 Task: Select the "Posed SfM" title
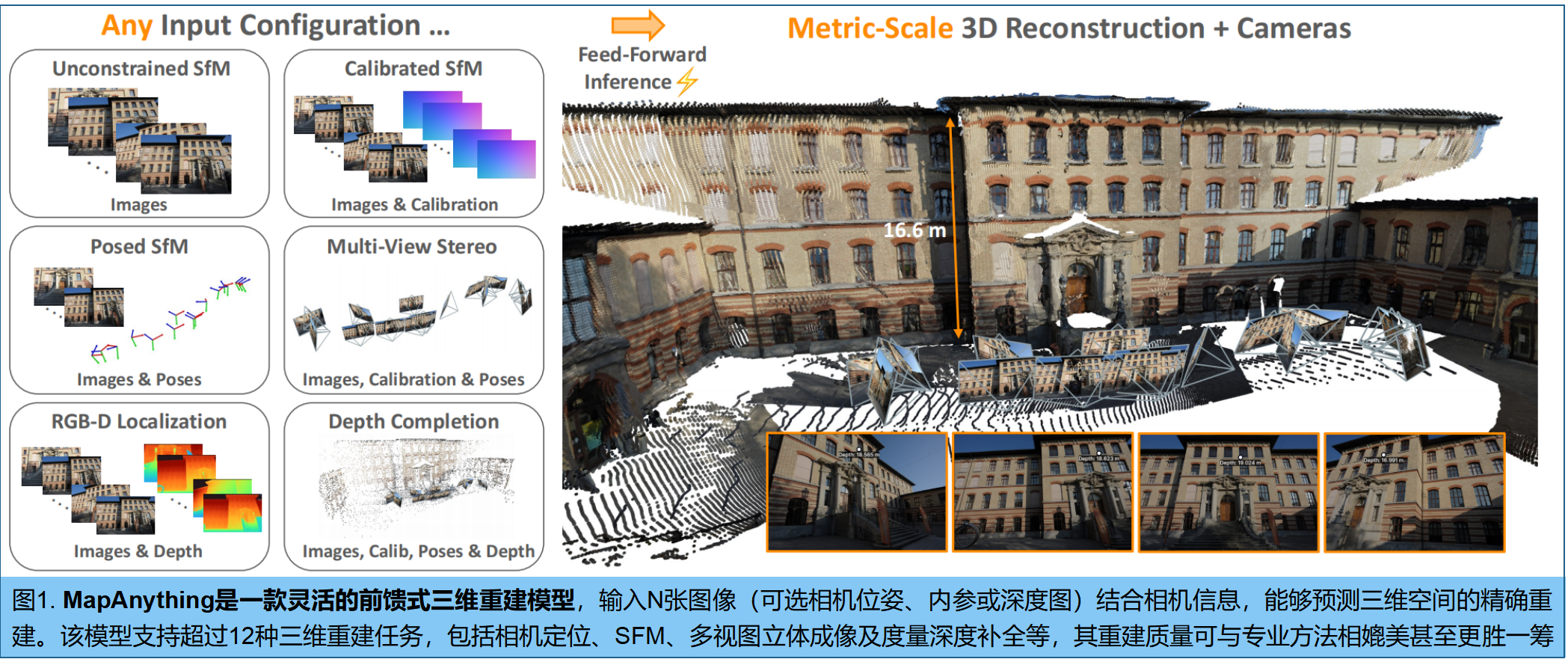[x=139, y=246]
